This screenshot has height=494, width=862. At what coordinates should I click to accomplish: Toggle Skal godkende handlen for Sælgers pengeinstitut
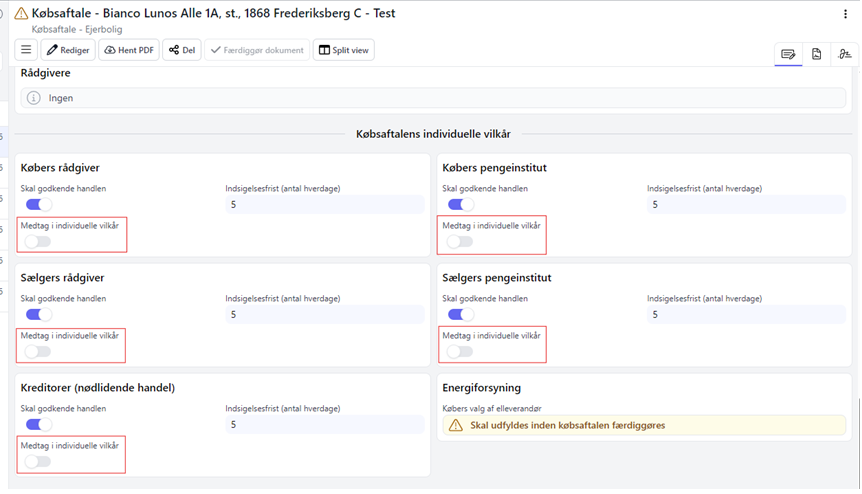click(x=460, y=314)
